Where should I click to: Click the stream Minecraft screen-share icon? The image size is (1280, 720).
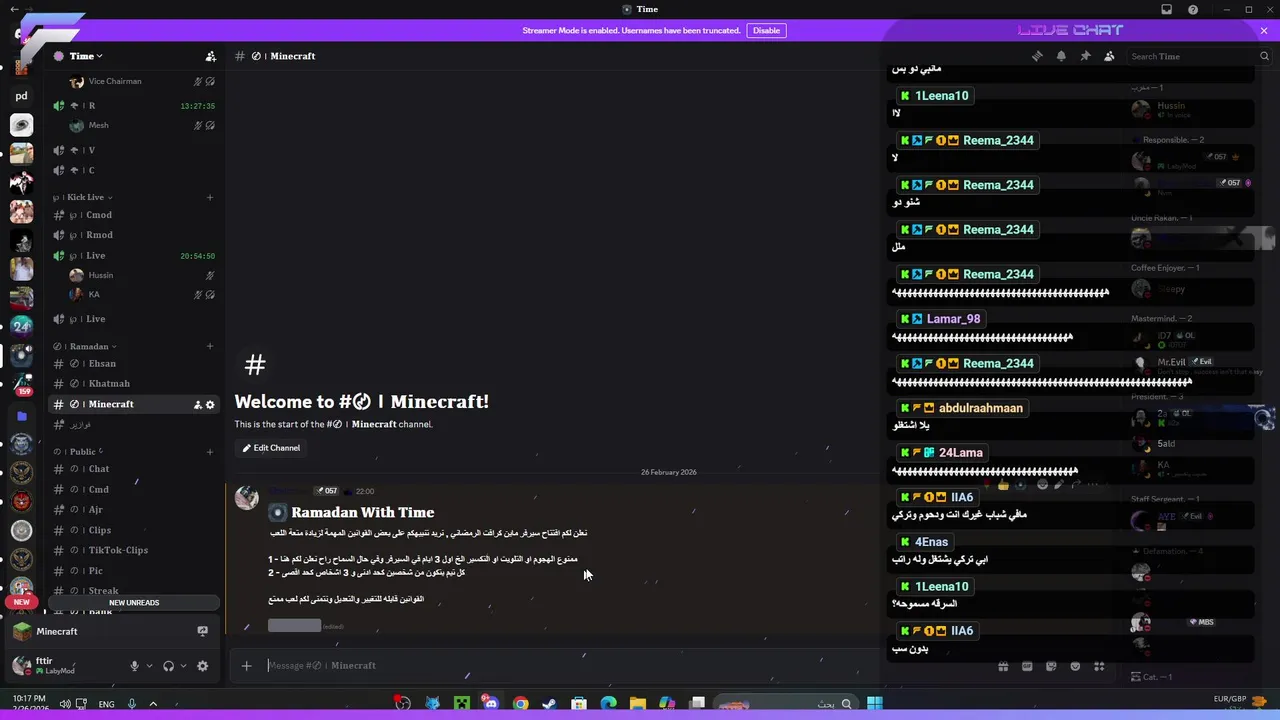point(202,631)
